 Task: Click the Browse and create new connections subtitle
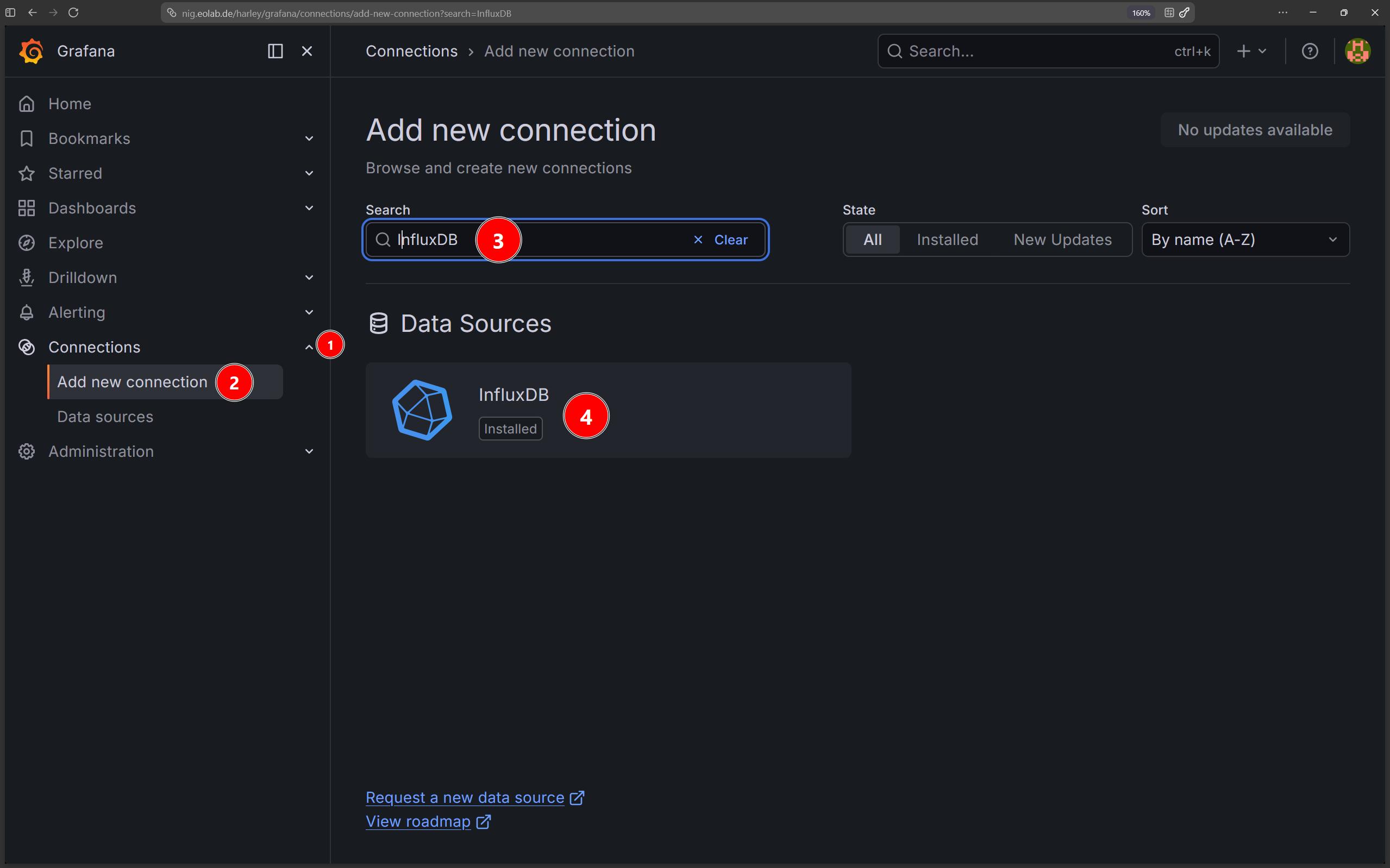pos(498,168)
